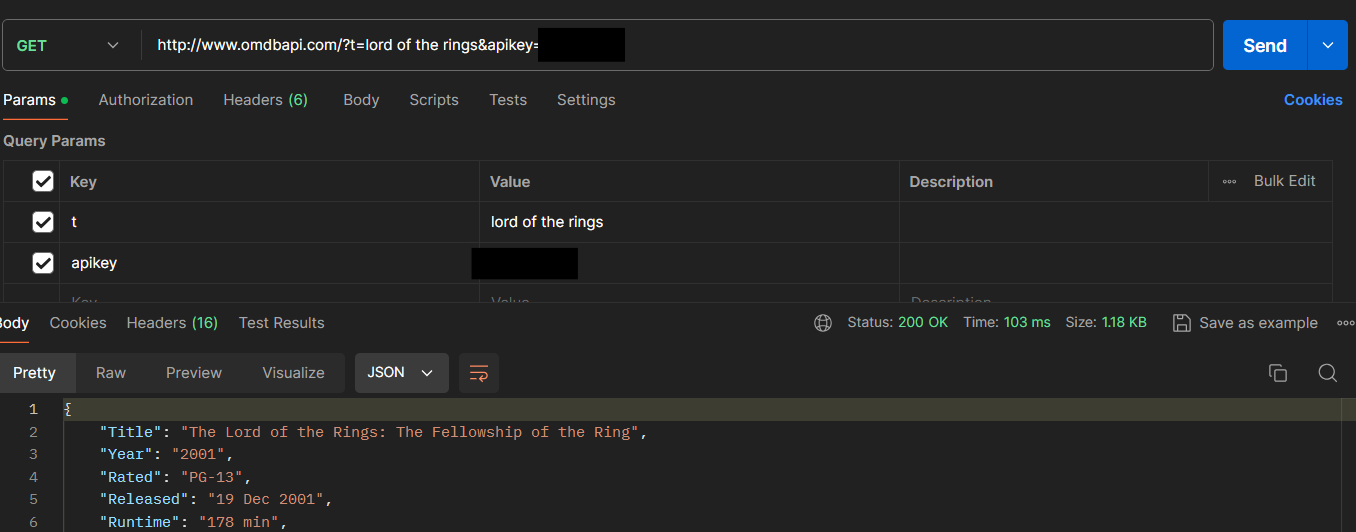Click the ellipsis icon next to Bulk Edit
1356x532 pixels.
(1230, 181)
